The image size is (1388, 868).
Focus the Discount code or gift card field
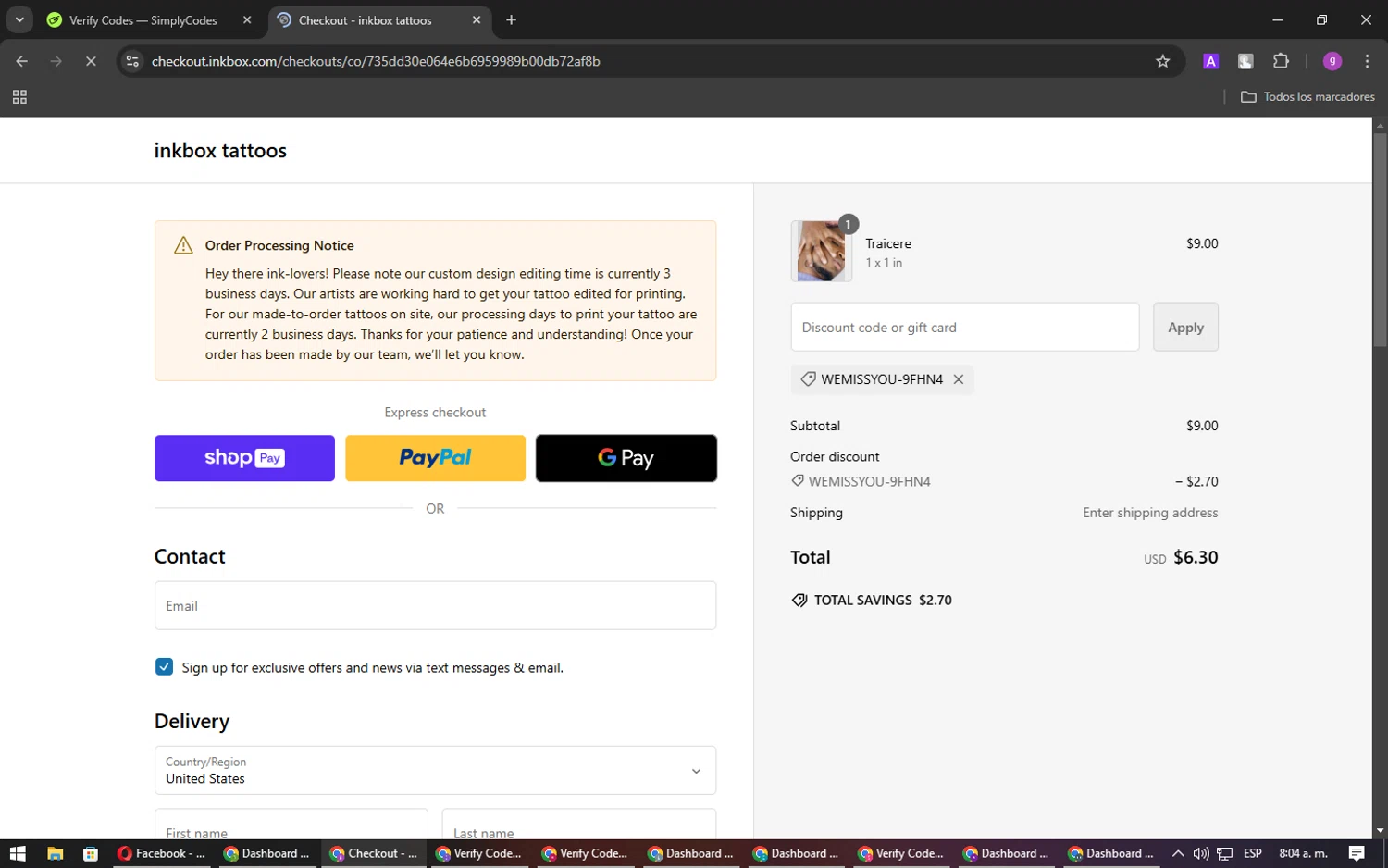pyautogui.click(x=965, y=327)
